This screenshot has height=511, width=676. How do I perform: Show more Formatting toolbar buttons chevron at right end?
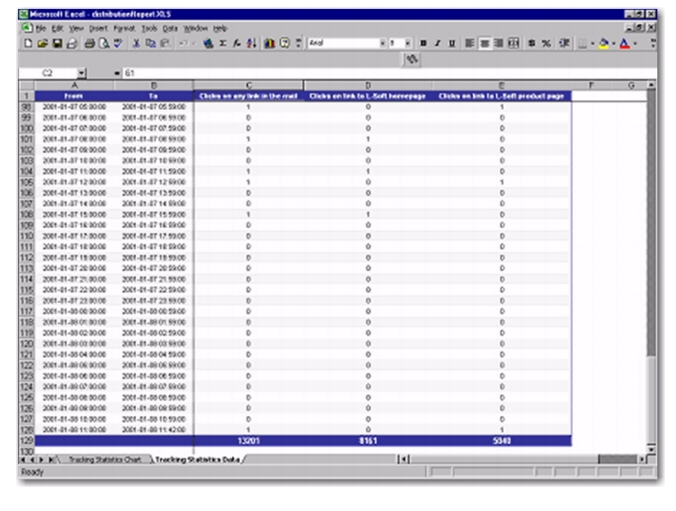(x=653, y=44)
